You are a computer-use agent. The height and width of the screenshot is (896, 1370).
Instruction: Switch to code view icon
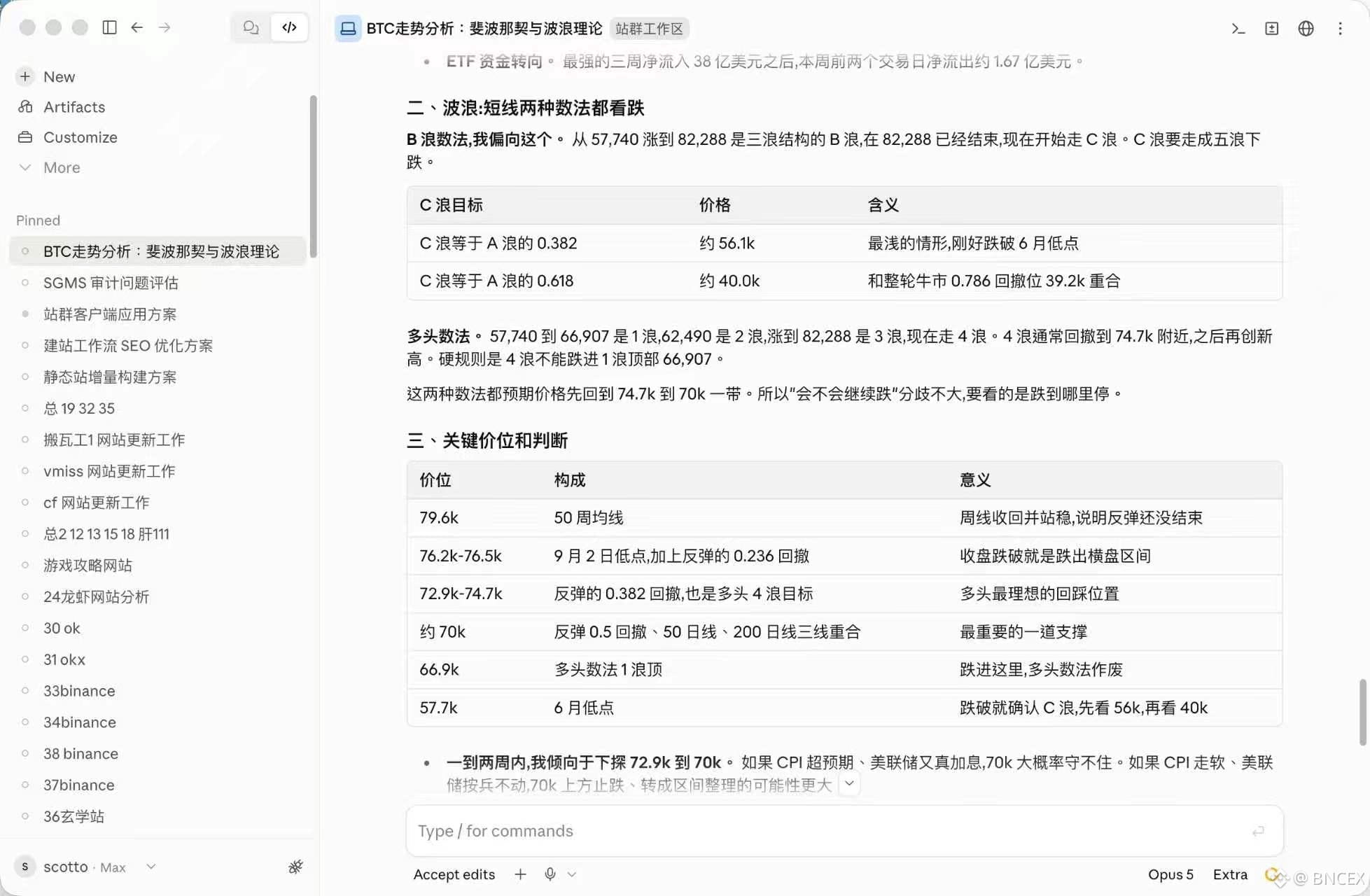[289, 27]
